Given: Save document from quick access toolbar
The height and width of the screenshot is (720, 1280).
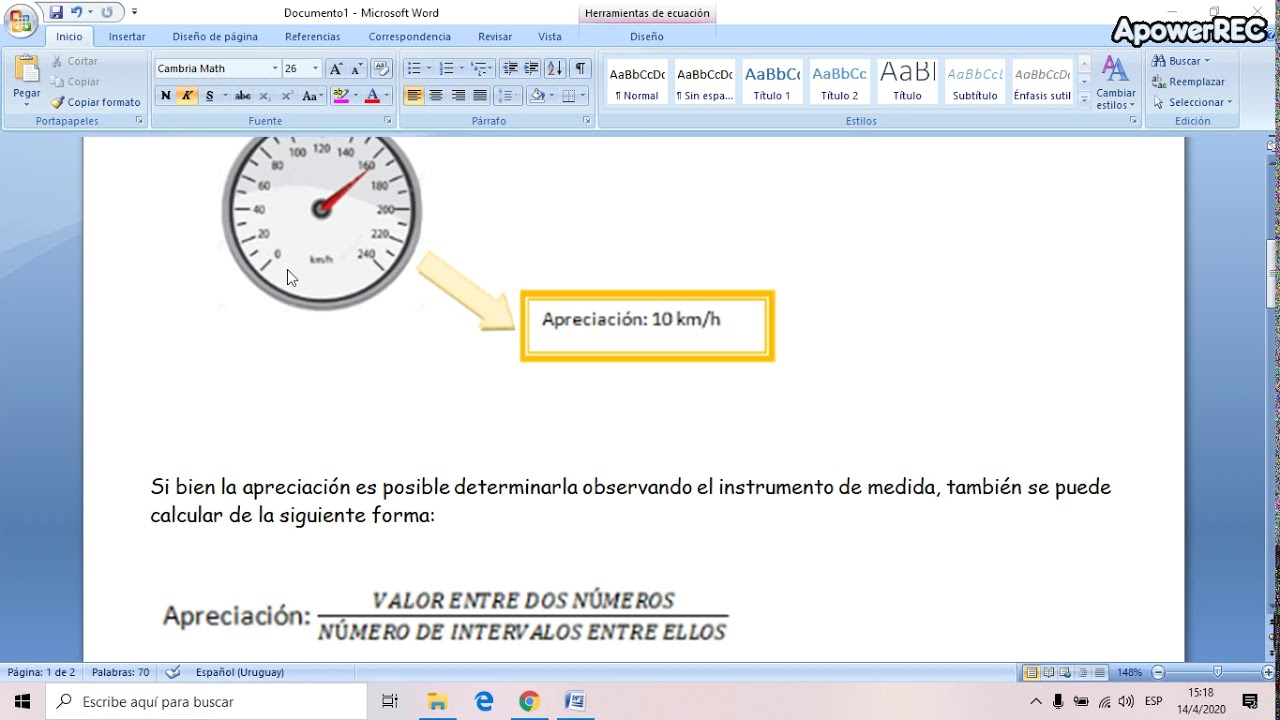Looking at the screenshot, I should [56, 12].
